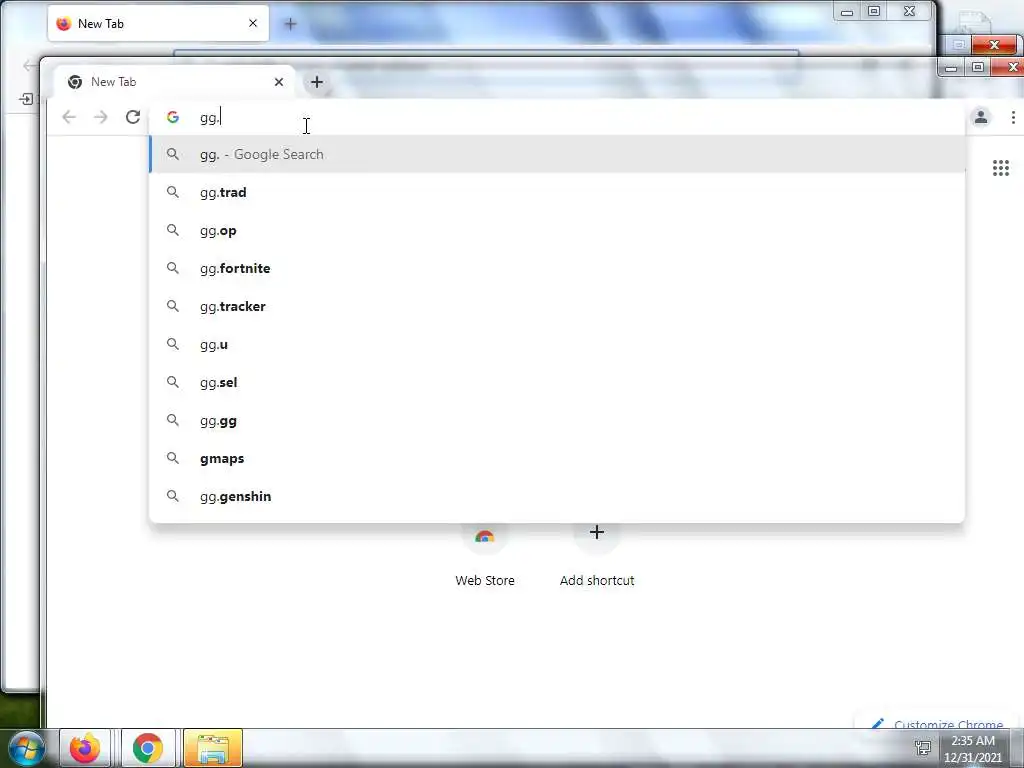Screen dimensions: 1024x768
Task: Close the Firefox window
Action: pyautogui.click(x=909, y=12)
